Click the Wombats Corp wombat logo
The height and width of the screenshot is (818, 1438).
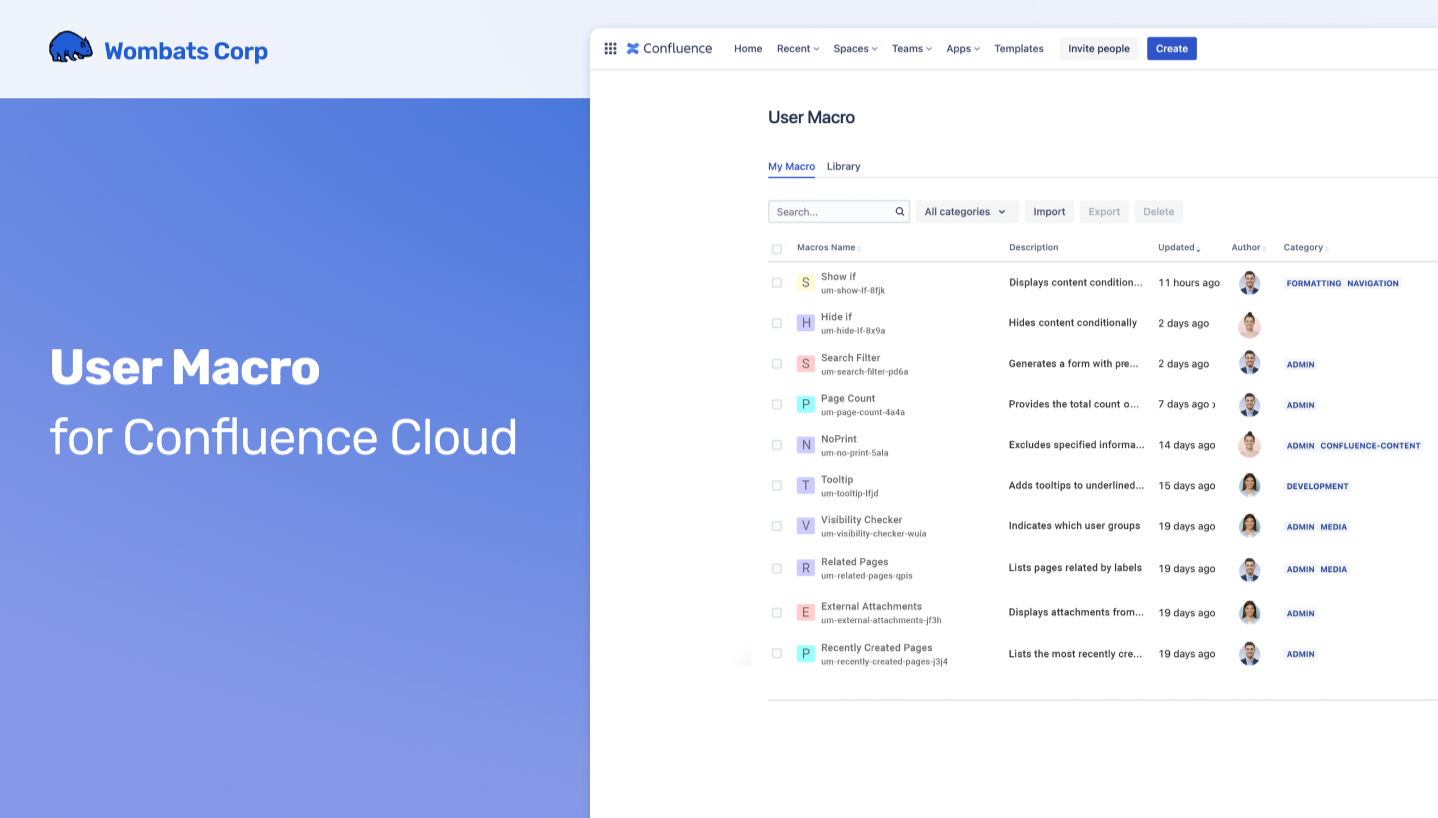(x=69, y=45)
